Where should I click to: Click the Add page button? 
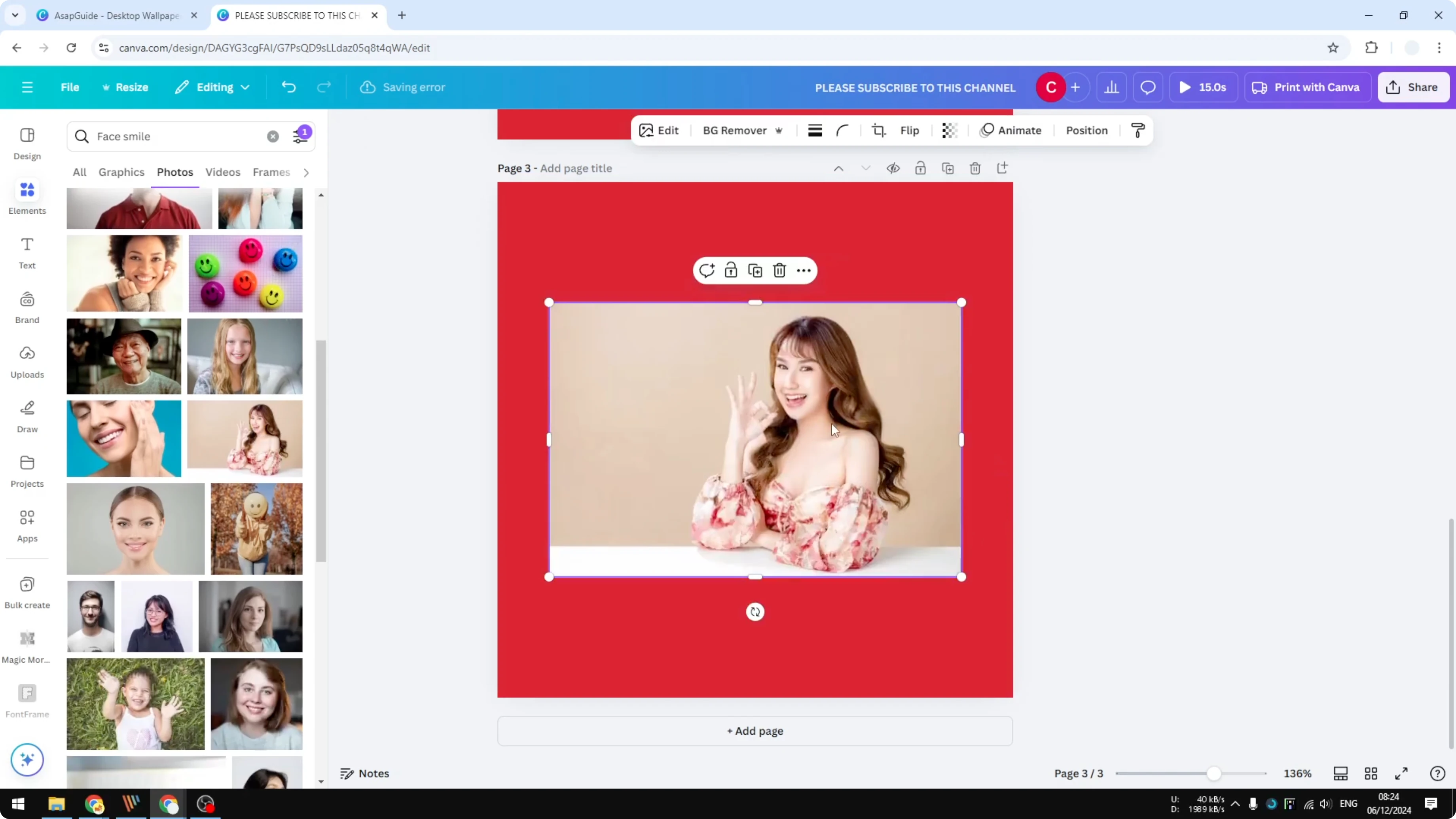755,731
